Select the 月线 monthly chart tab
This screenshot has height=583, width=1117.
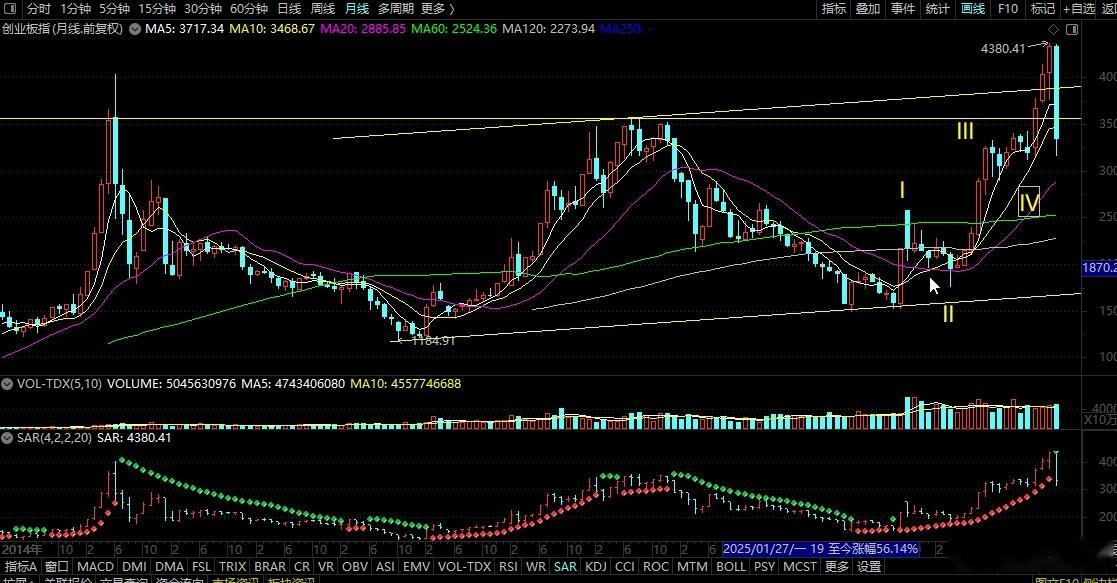(357, 9)
